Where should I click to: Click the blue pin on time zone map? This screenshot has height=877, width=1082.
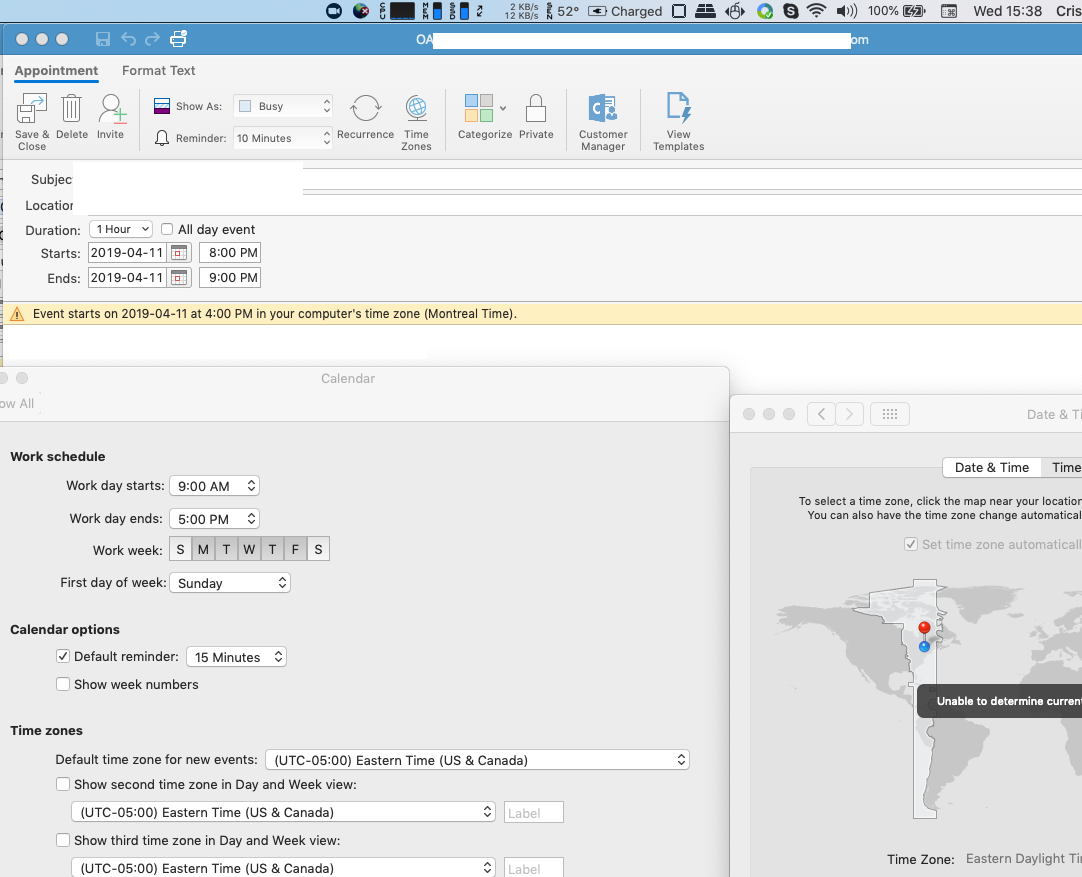[x=924, y=646]
